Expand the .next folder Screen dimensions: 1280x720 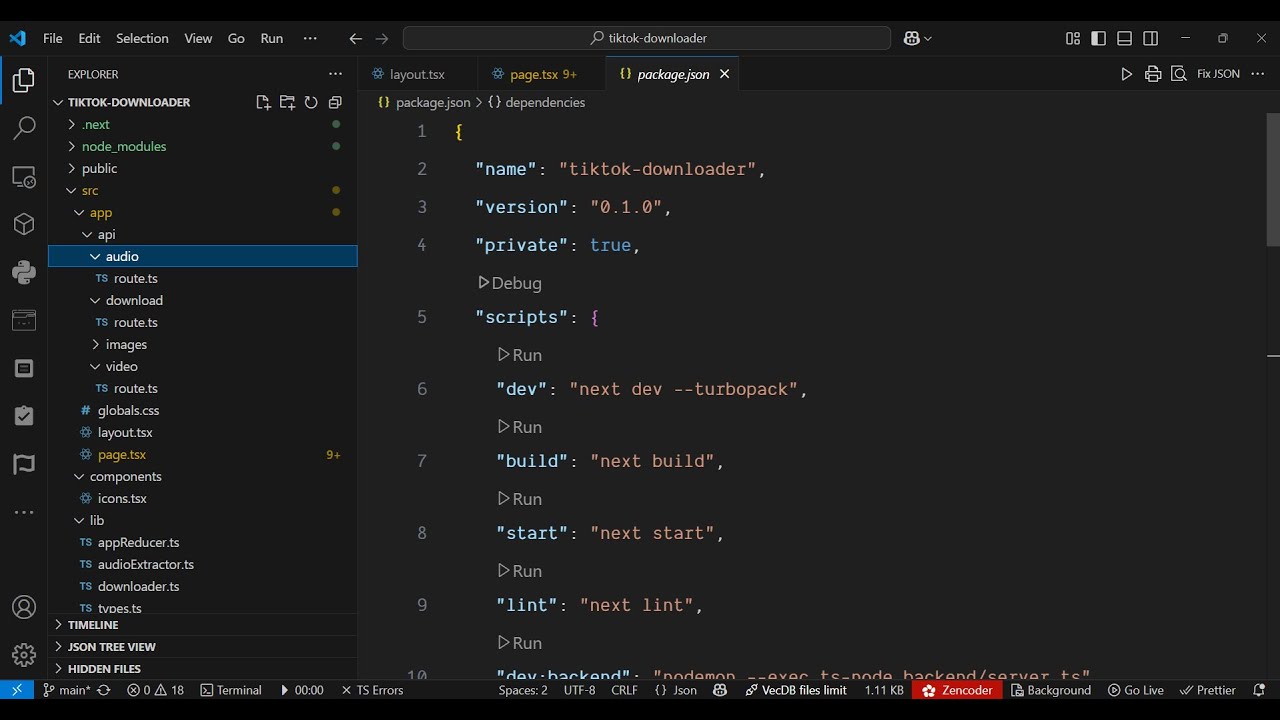point(71,124)
